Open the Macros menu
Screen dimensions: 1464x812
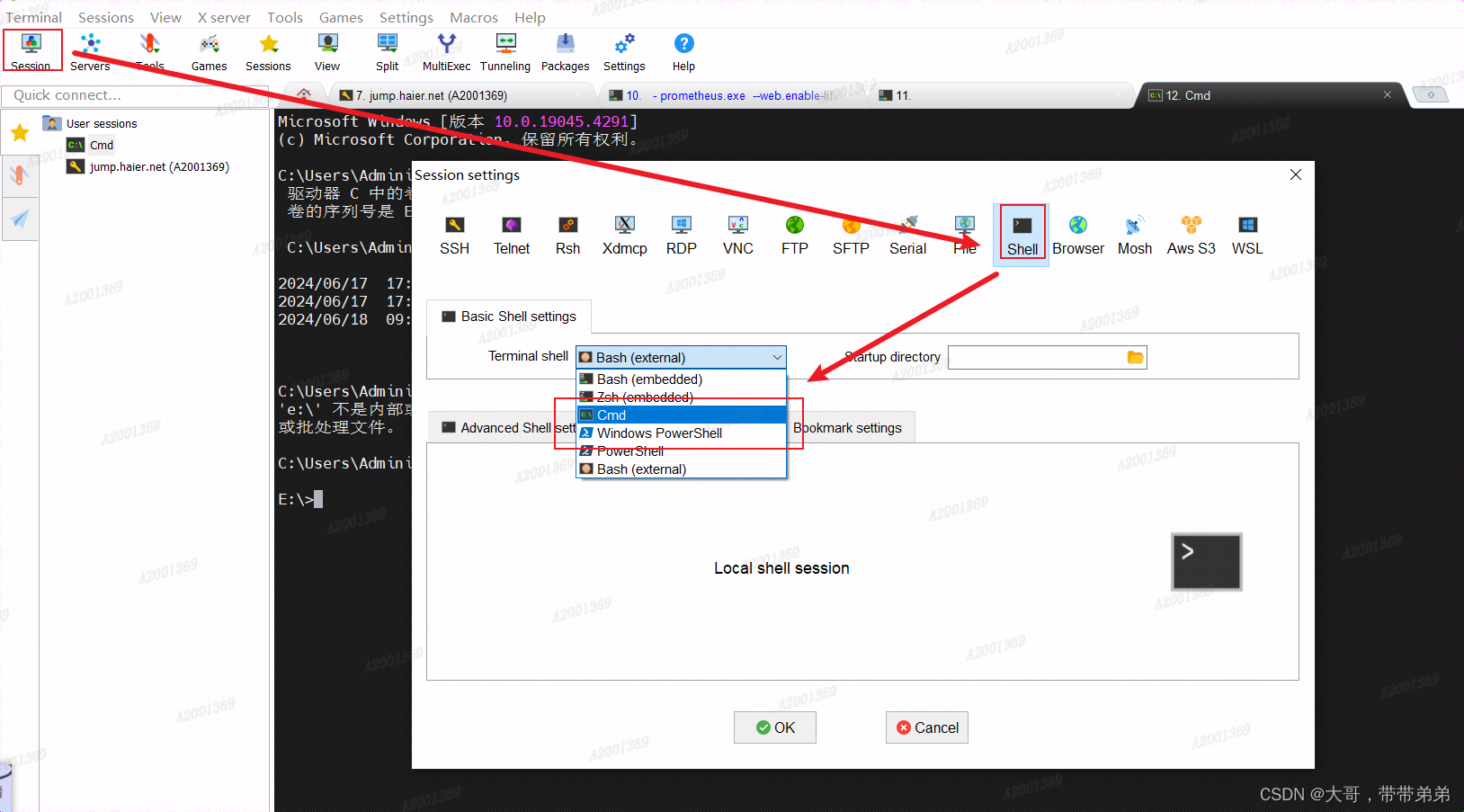click(474, 17)
